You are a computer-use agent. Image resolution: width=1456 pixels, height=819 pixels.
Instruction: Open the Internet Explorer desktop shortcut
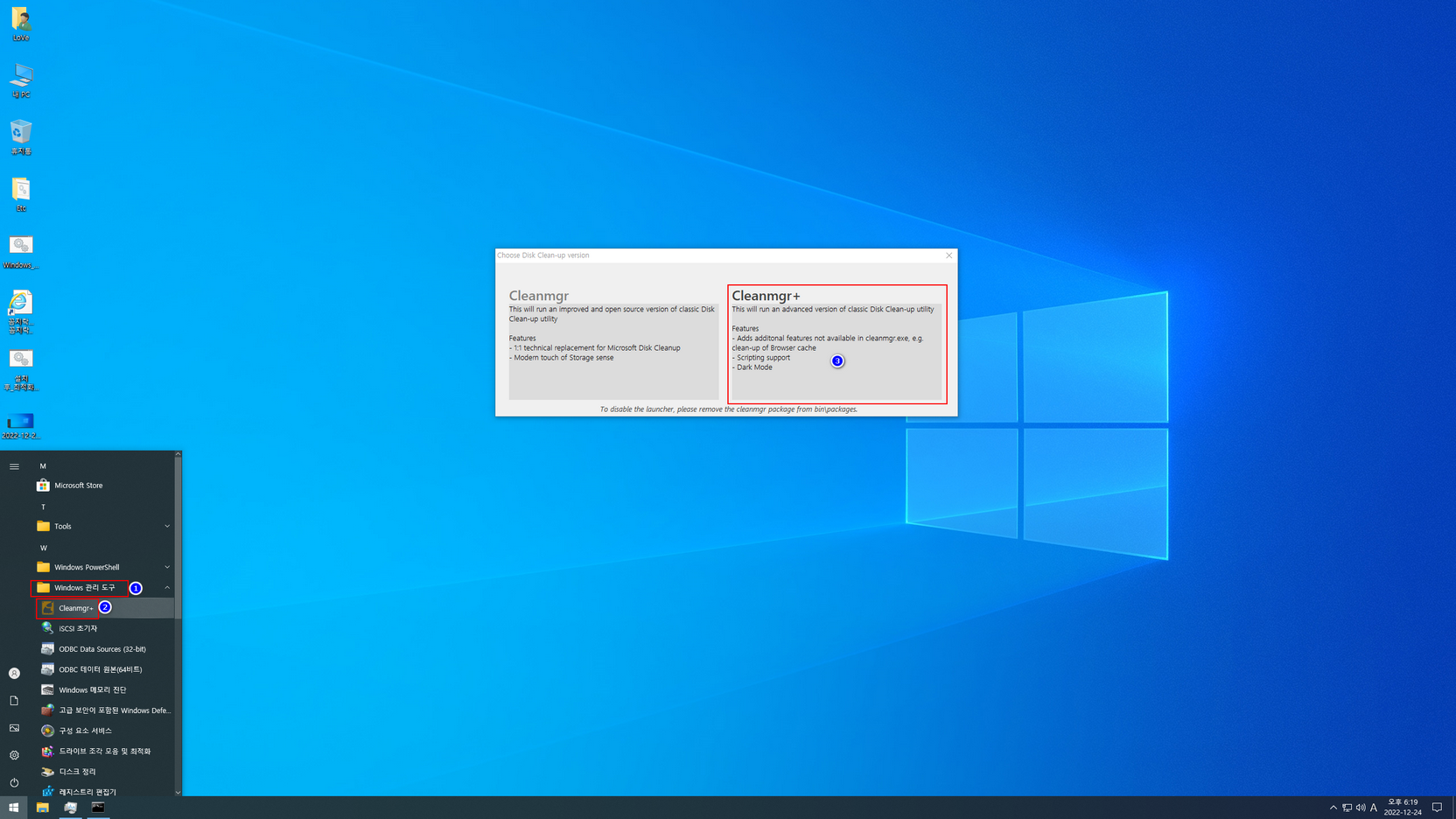21,311
